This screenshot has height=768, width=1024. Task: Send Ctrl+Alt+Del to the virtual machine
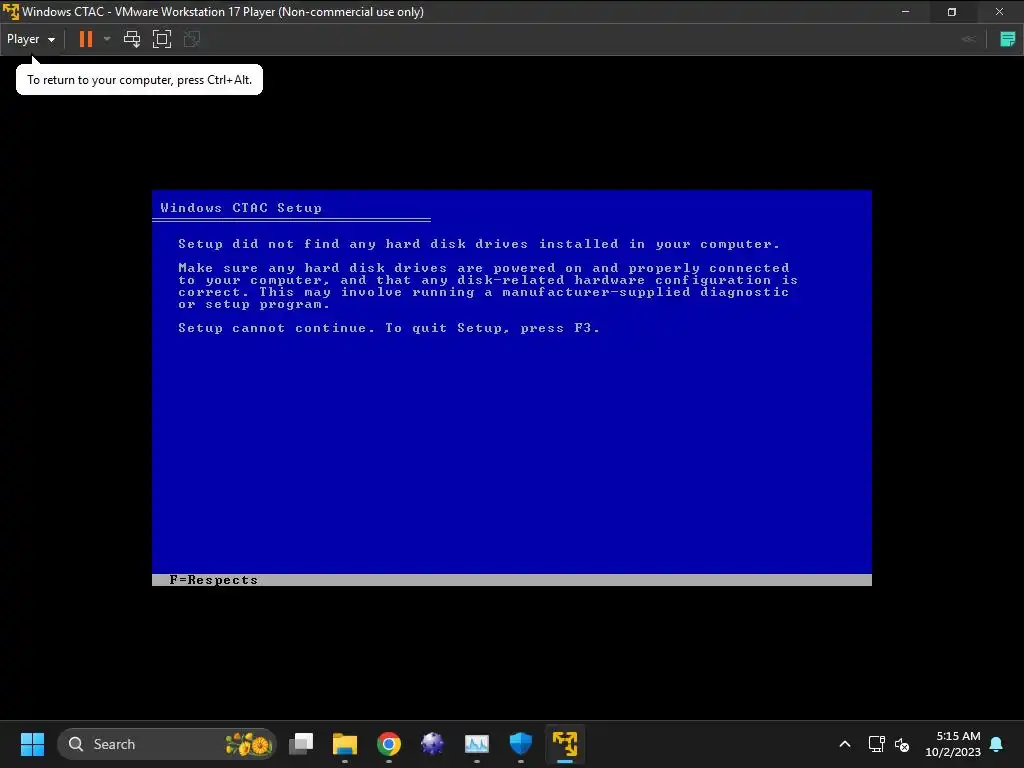[x=132, y=39]
